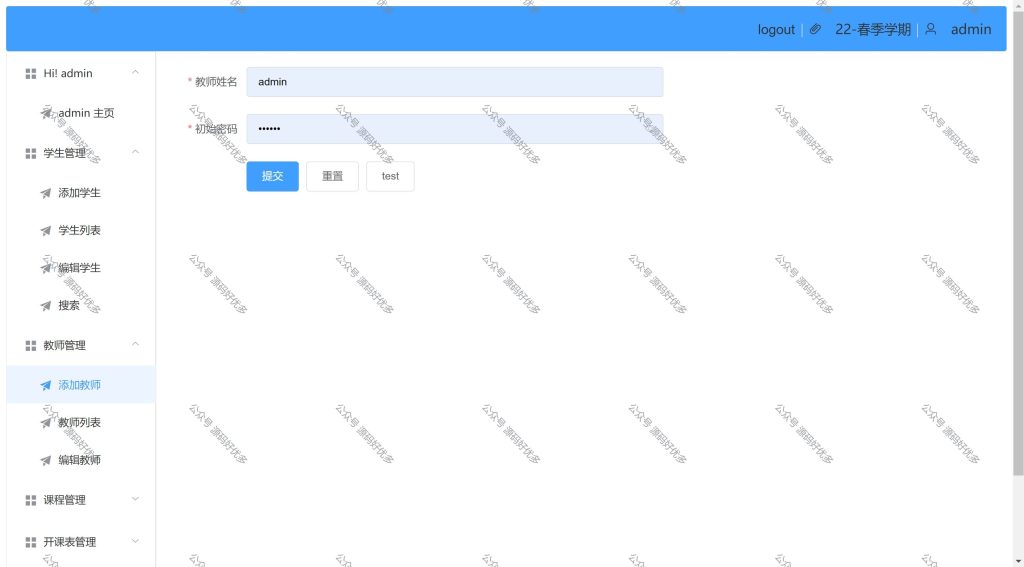Select the 添加教师 menu item
Screen dimensions: 1024x567
(x=81, y=385)
